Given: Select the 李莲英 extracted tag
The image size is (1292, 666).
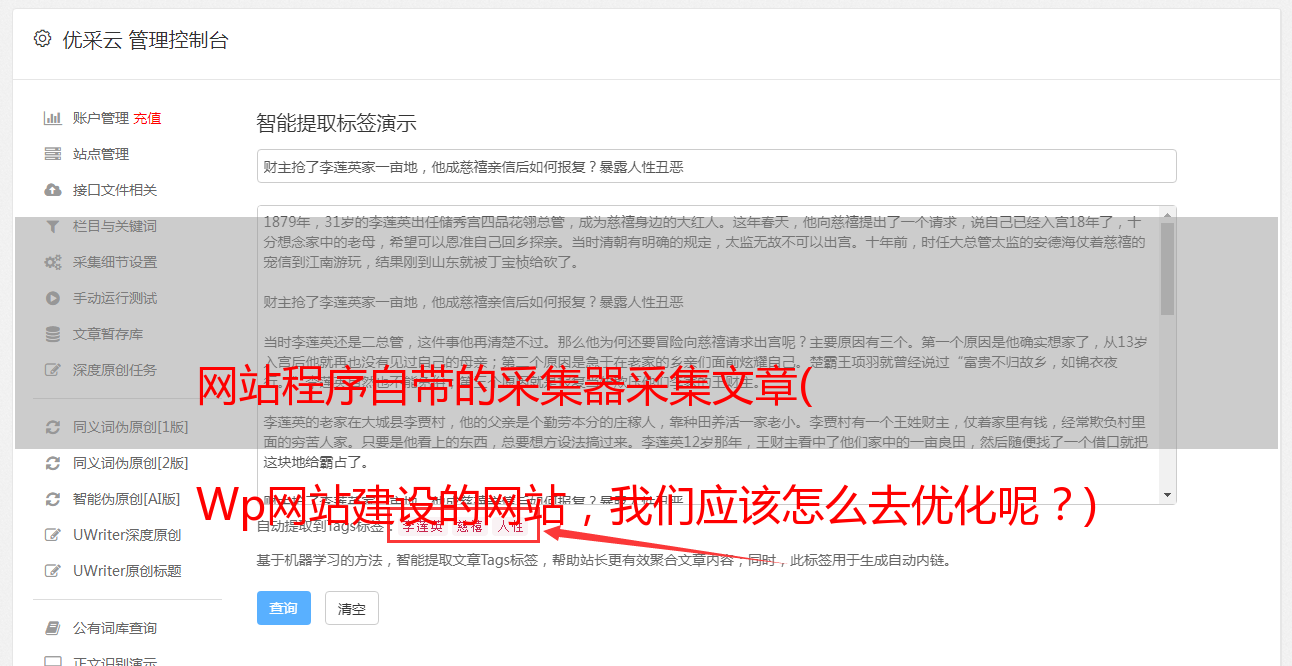Looking at the screenshot, I should coord(422,526).
